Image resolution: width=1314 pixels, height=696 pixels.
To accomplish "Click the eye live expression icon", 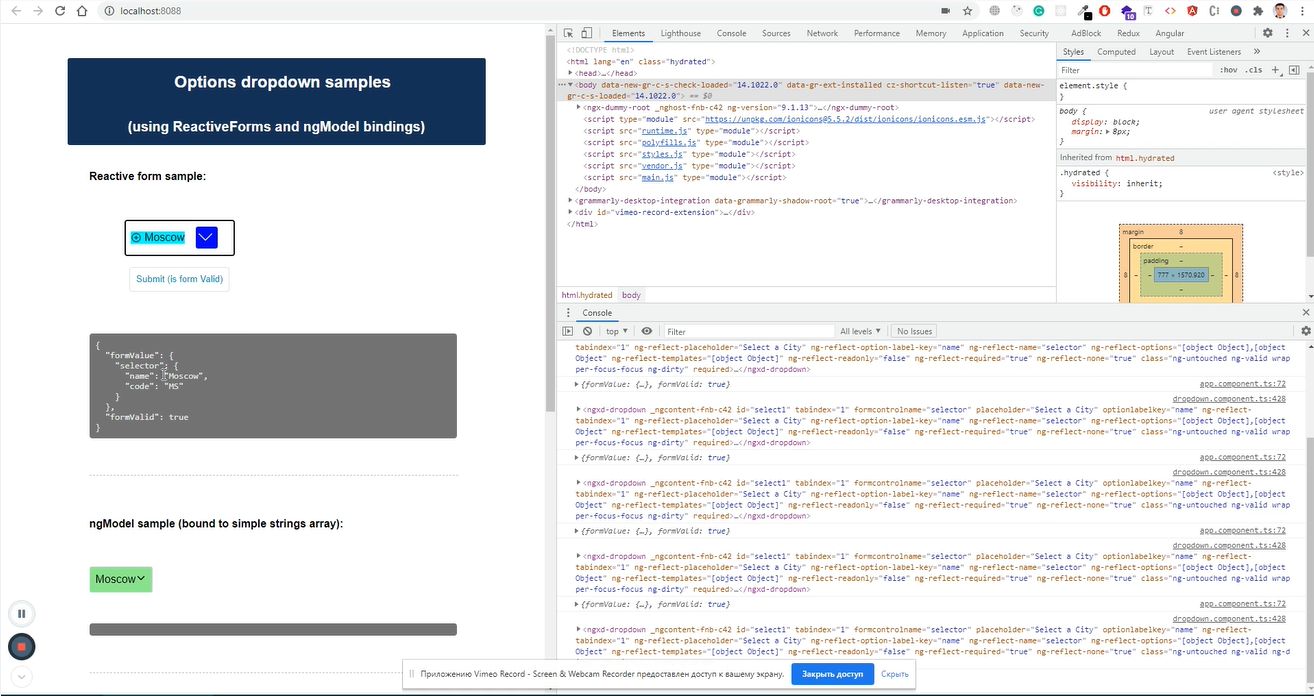I will pos(647,331).
